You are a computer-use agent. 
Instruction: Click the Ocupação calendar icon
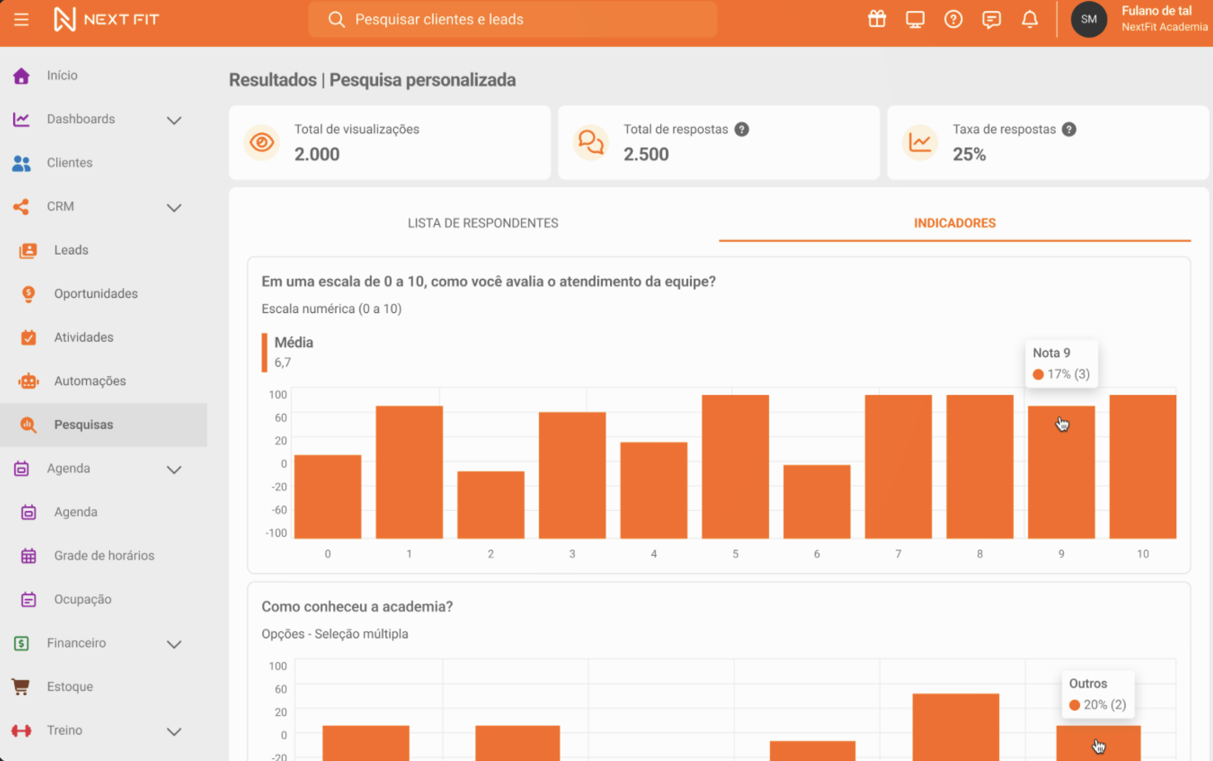[28, 600]
